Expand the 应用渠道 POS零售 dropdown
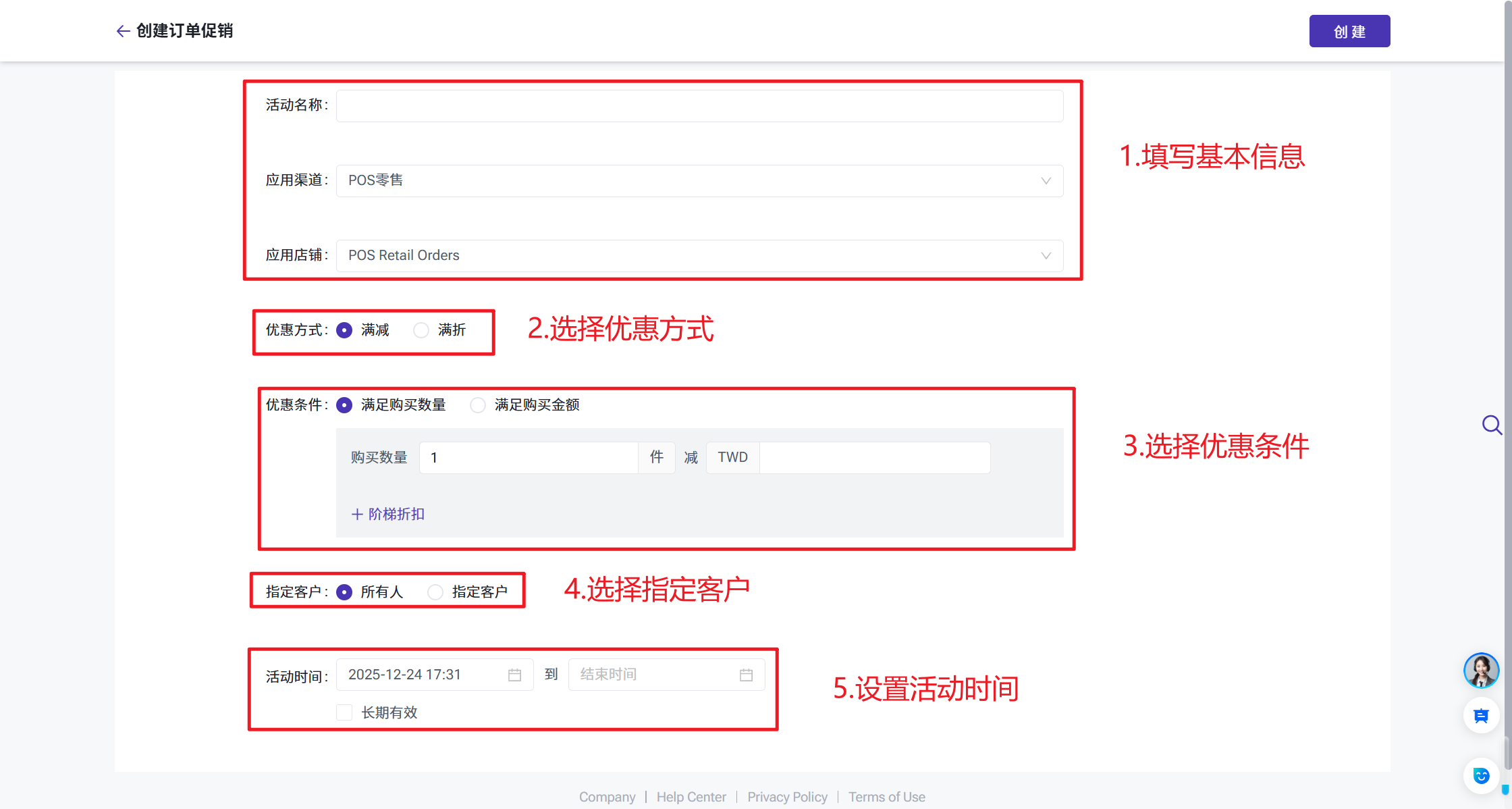Screen dimensions: 1512x809 click(x=699, y=181)
